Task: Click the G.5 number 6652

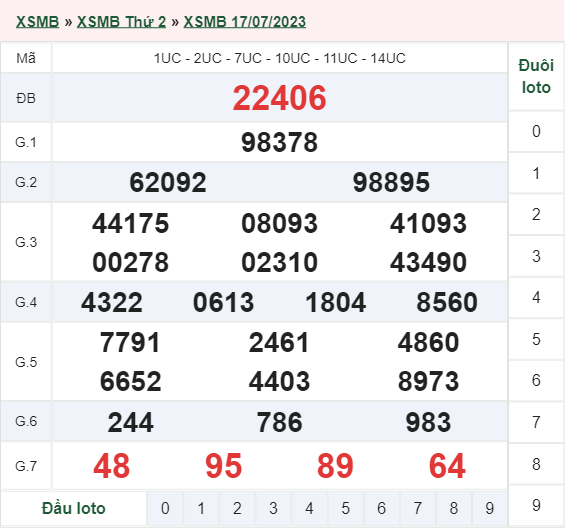Action: tap(130, 381)
